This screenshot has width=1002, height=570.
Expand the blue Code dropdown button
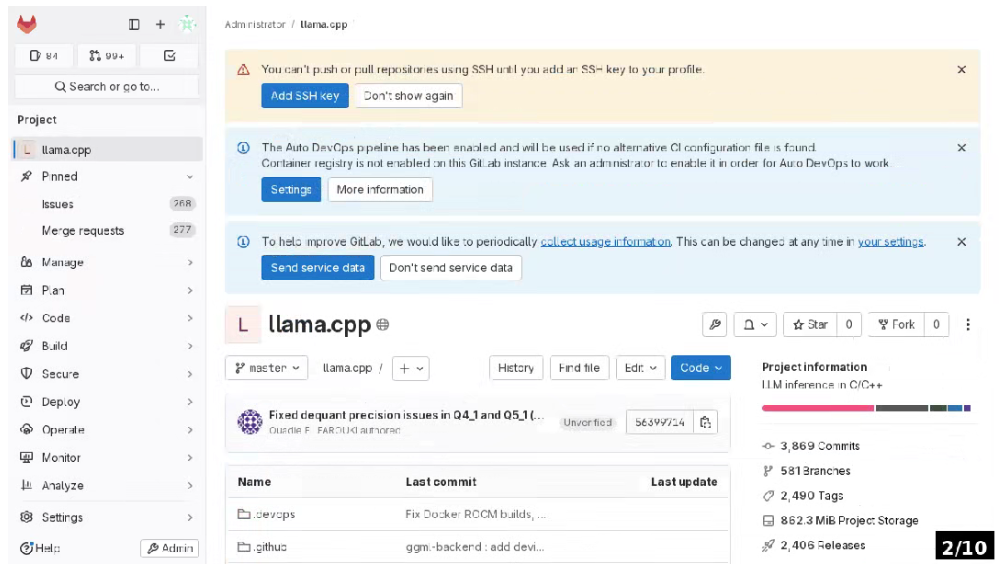(x=700, y=368)
